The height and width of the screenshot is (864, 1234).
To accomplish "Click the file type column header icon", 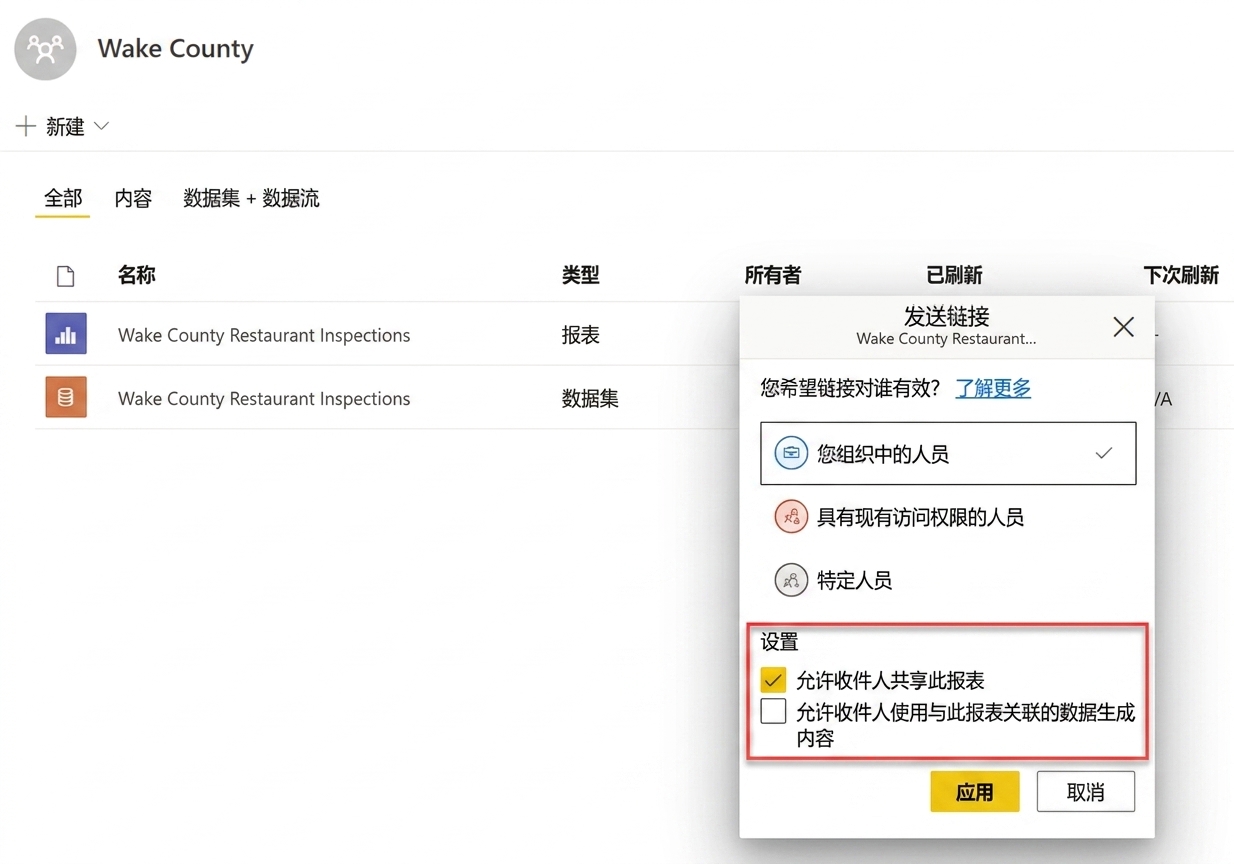I will tap(66, 276).
